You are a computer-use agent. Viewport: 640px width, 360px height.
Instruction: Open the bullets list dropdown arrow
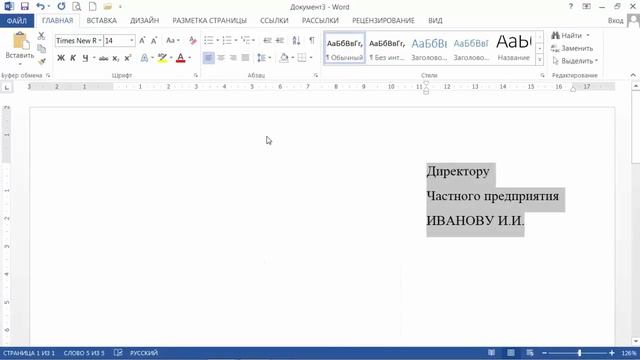coord(218,40)
